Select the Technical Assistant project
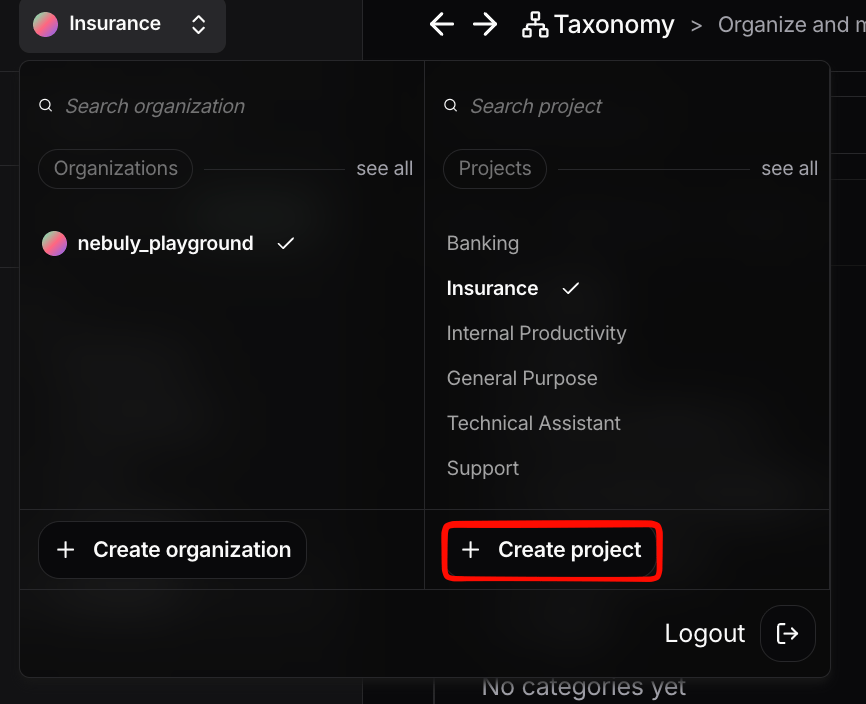The height and width of the screenshot is (704, 866). click(x=534, y=423)
